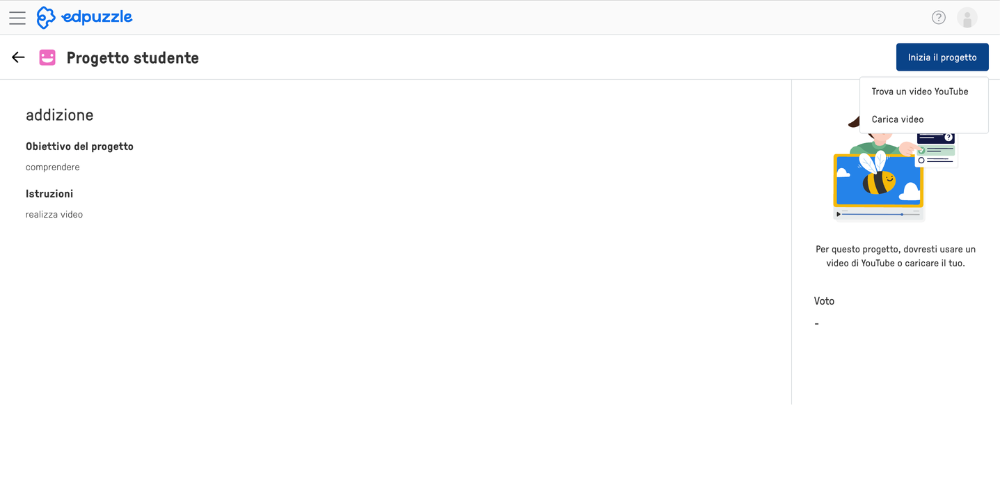This screenshot has height=500, width=1000.
Task: Click the illustration's video progress bar
Action: [882, 214]
